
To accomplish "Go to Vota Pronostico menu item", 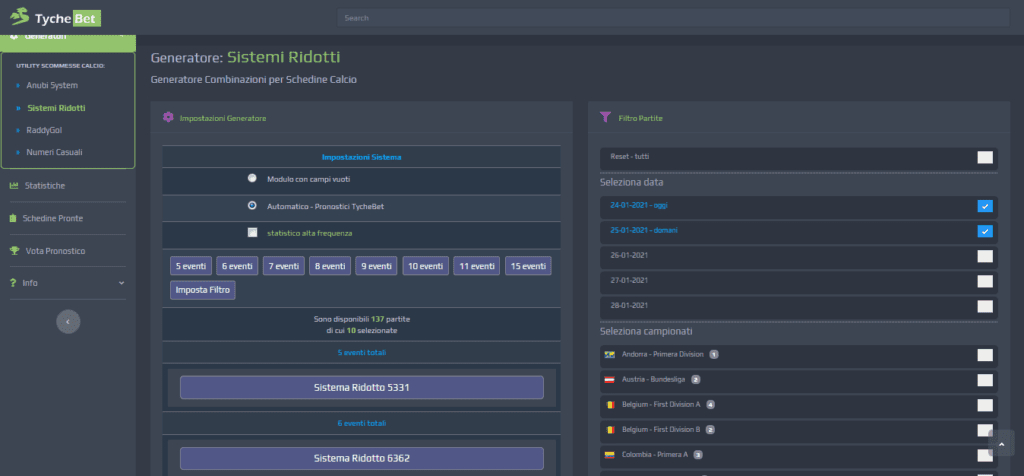I will (56, 251).
